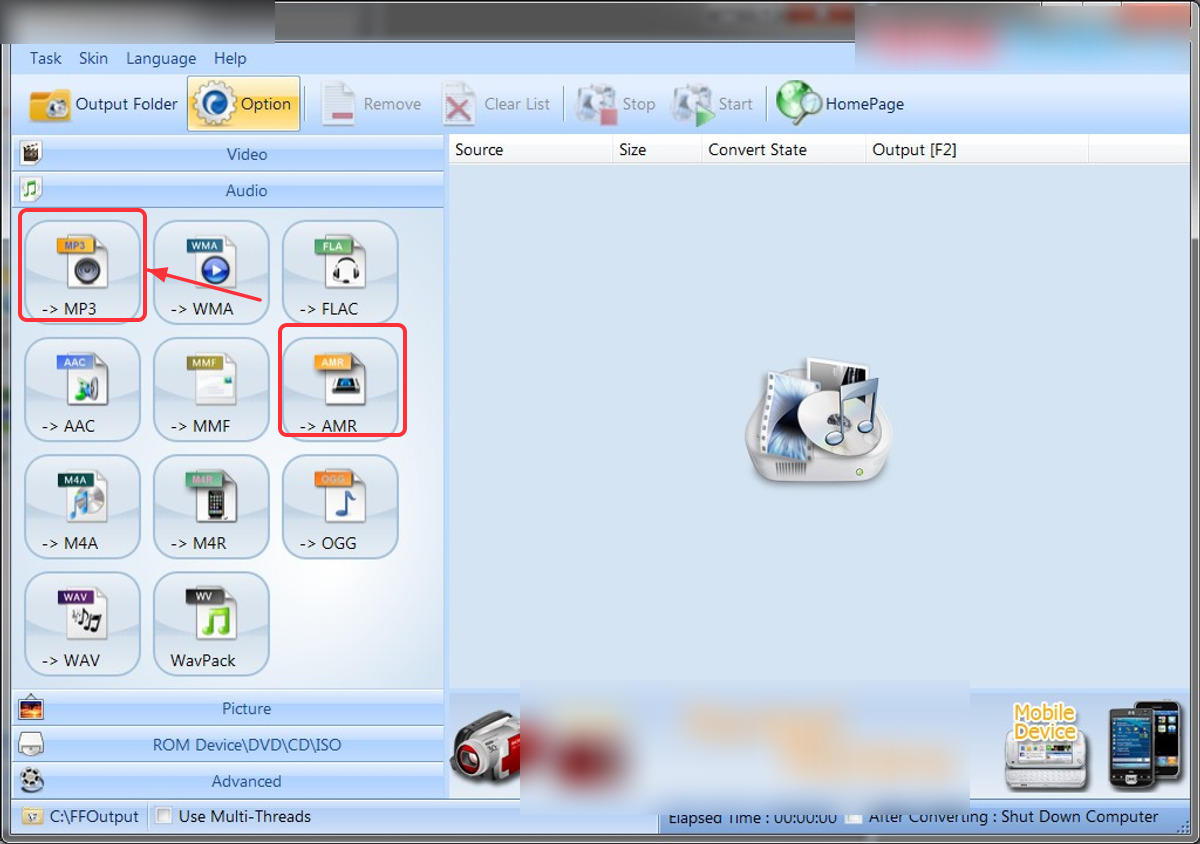
Task: Select the AMR audio format icon
Action: [340, 388]
